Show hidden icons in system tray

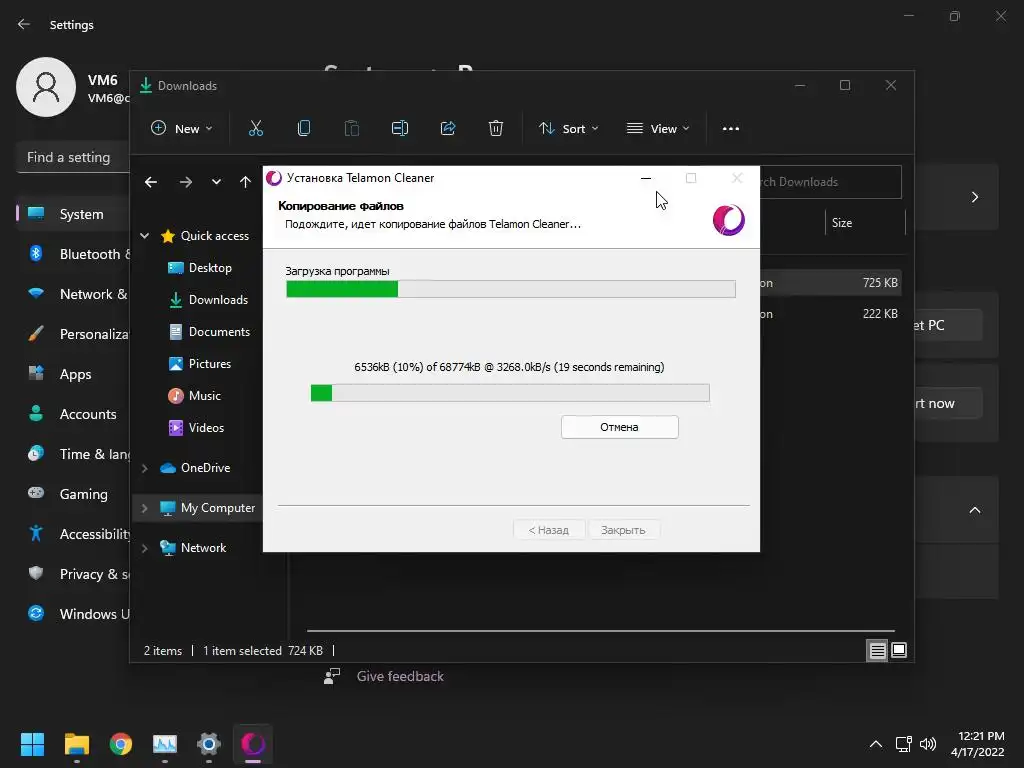point(876,744)
